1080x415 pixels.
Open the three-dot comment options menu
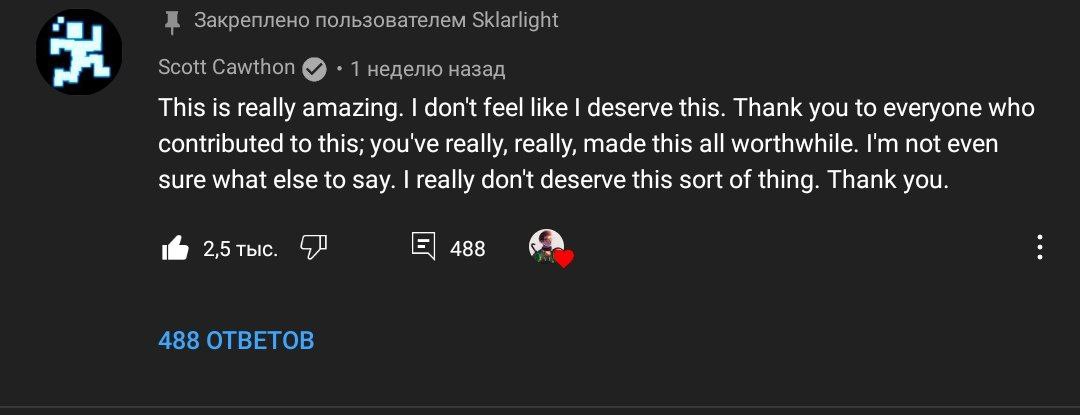[1040, 247]
